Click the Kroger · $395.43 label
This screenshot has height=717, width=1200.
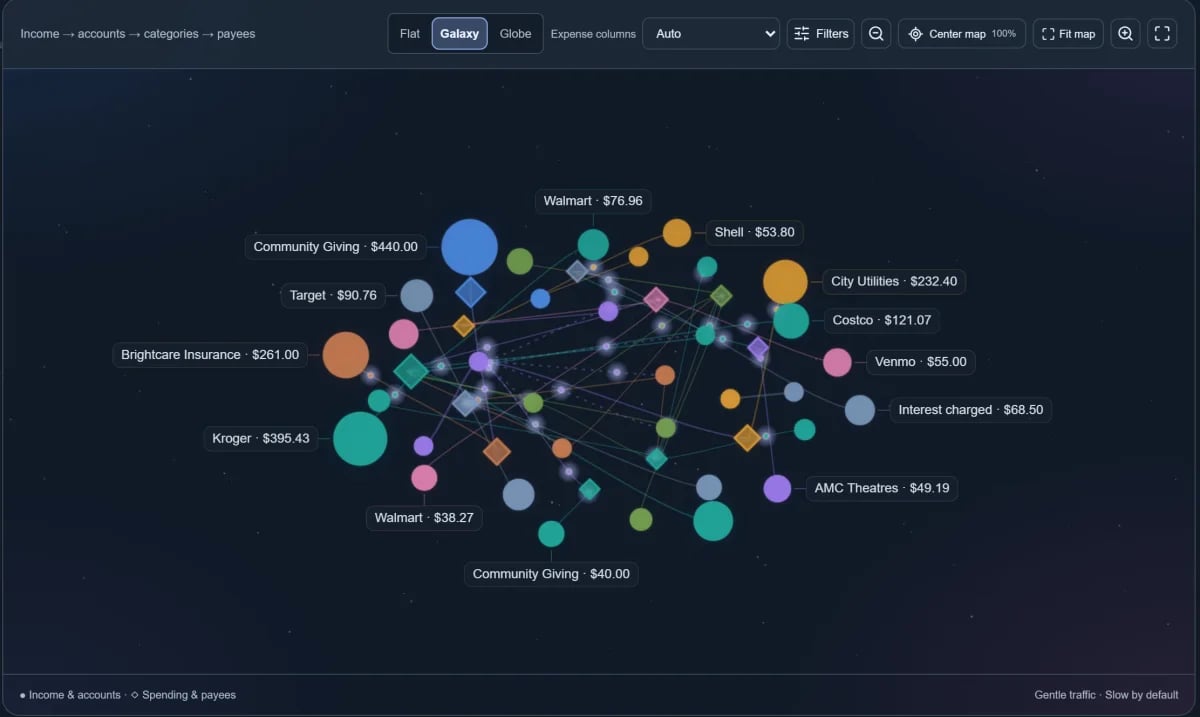tap(261, 439)
